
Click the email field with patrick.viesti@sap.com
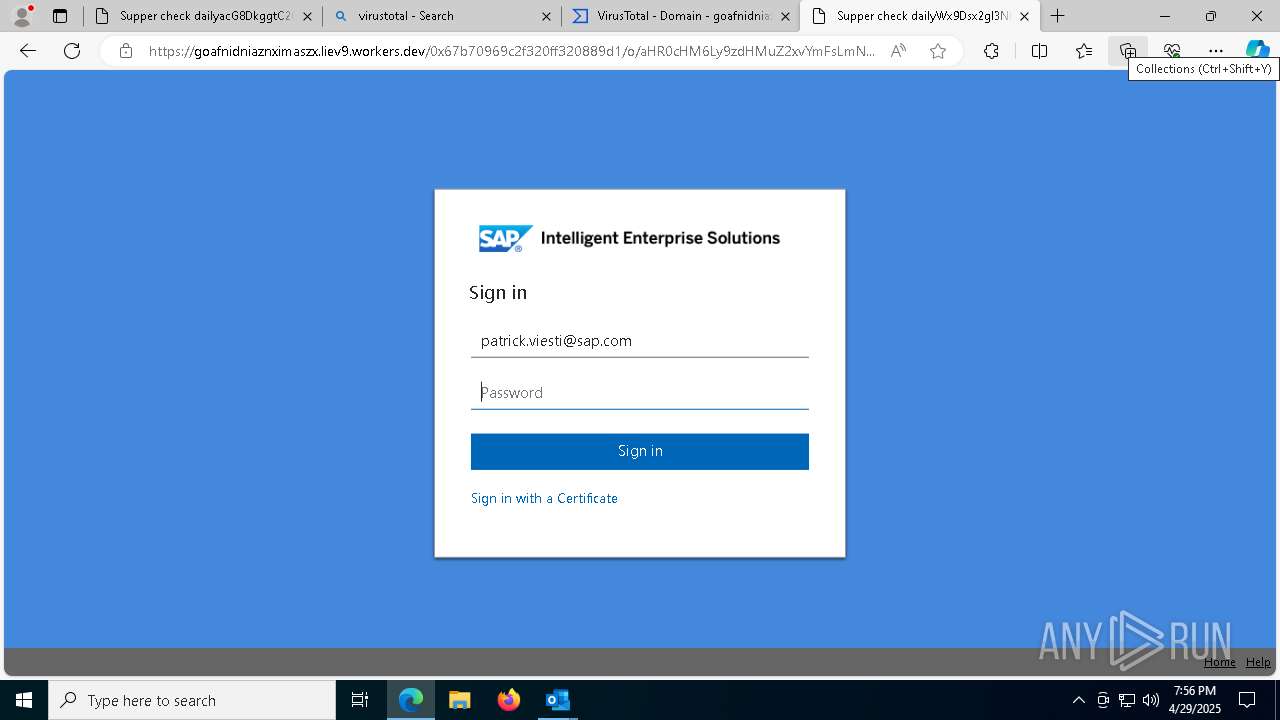[x=640, y=341]
